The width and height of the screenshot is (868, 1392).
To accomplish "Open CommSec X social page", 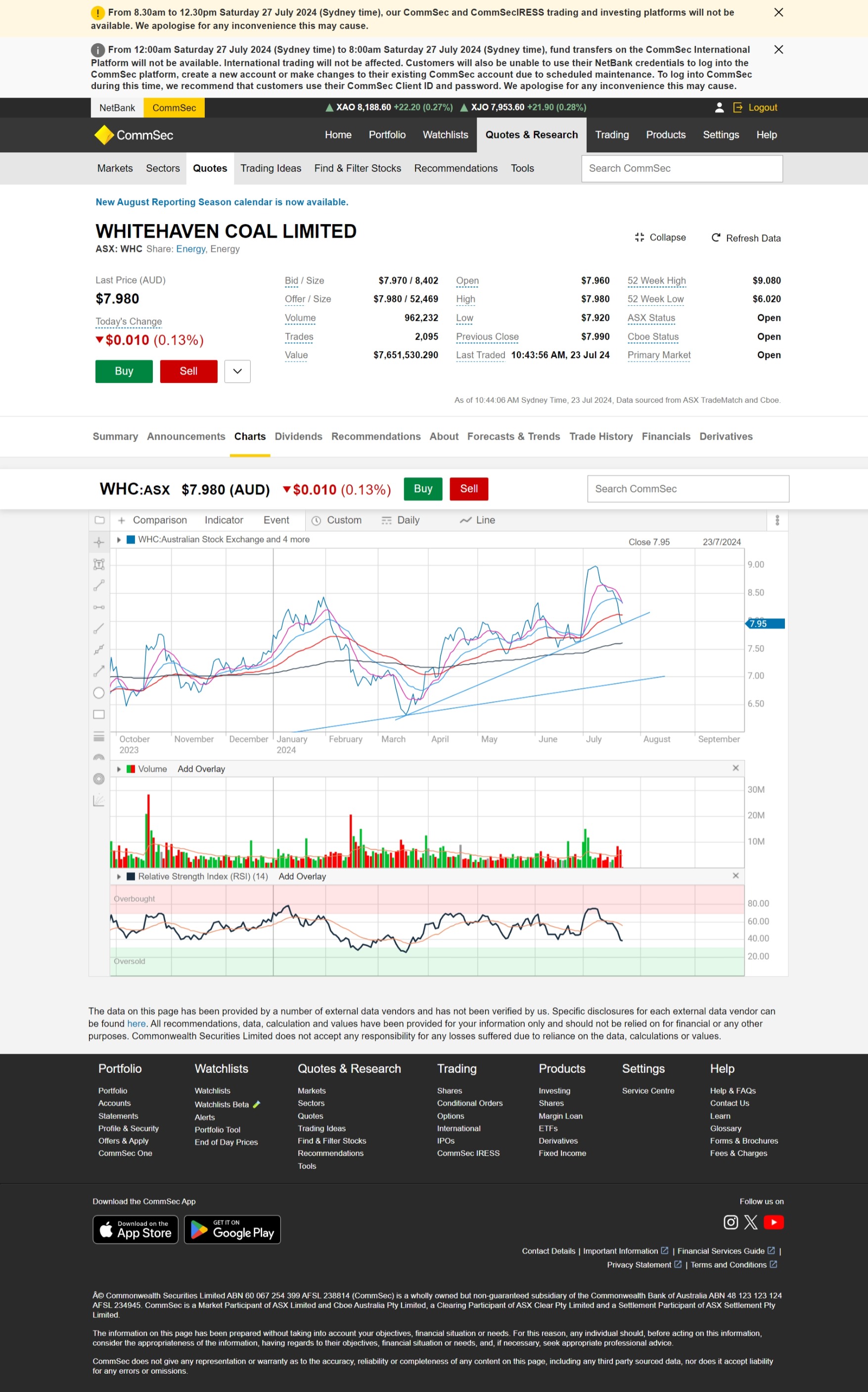I will 751,1222.
